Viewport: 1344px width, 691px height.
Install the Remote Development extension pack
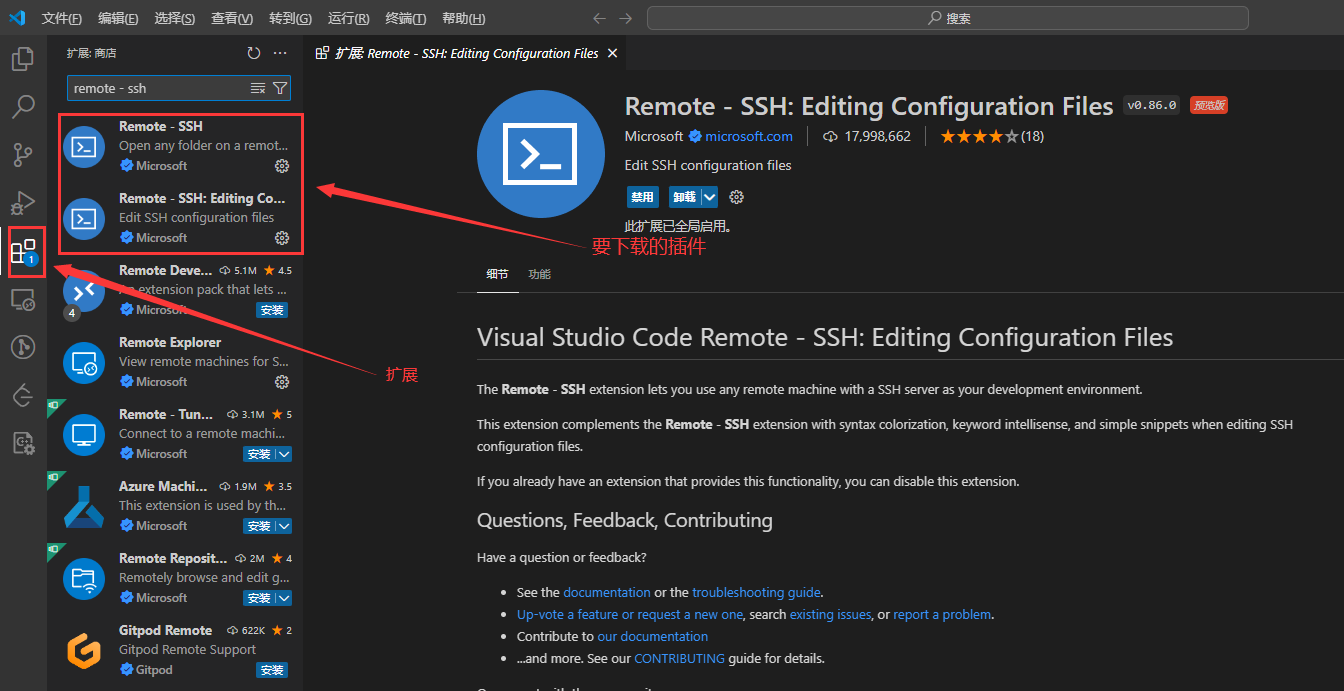tap(272, 310)
